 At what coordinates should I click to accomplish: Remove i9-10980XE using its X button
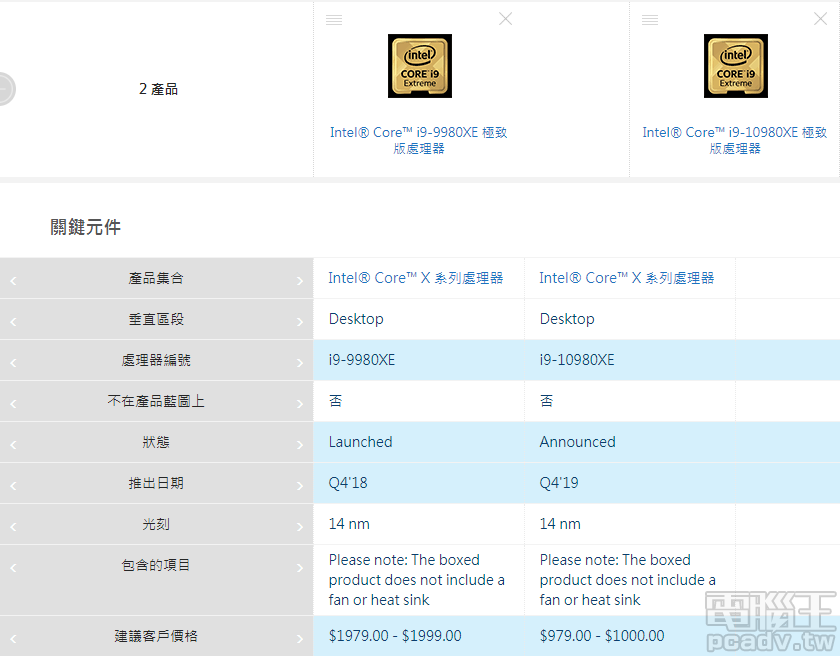(x=820, y=18)
